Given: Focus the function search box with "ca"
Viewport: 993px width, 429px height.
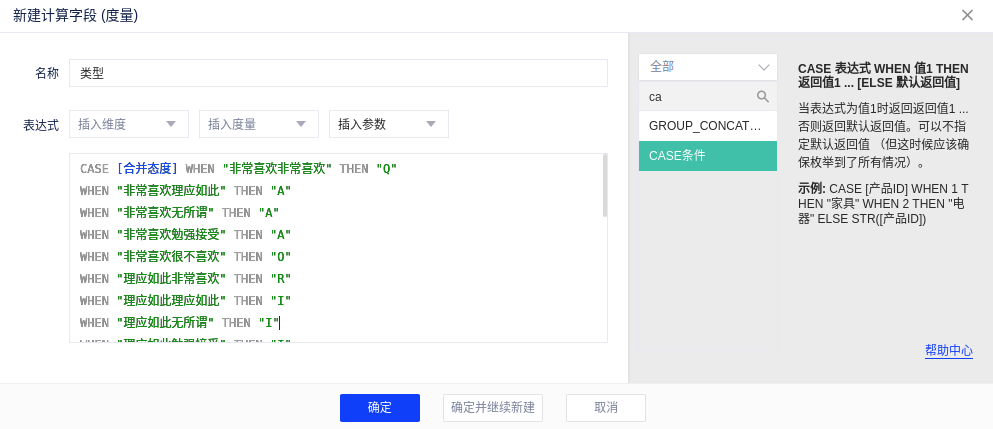Looking at the screenshot, I should 698,97.
